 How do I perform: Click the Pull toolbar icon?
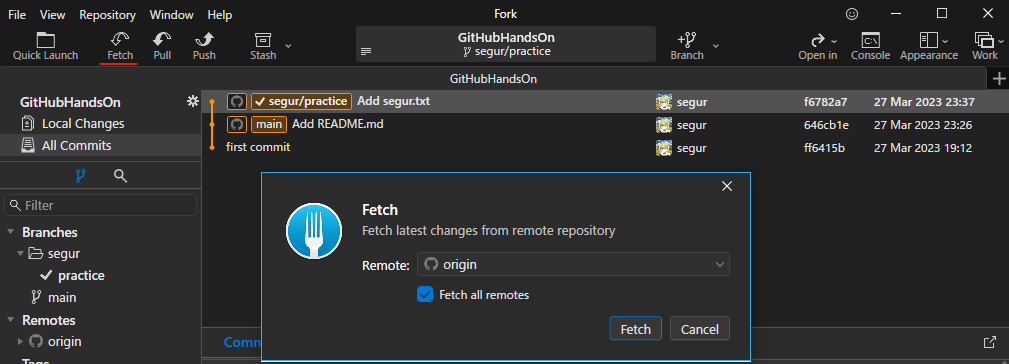(x=162, y=46)
